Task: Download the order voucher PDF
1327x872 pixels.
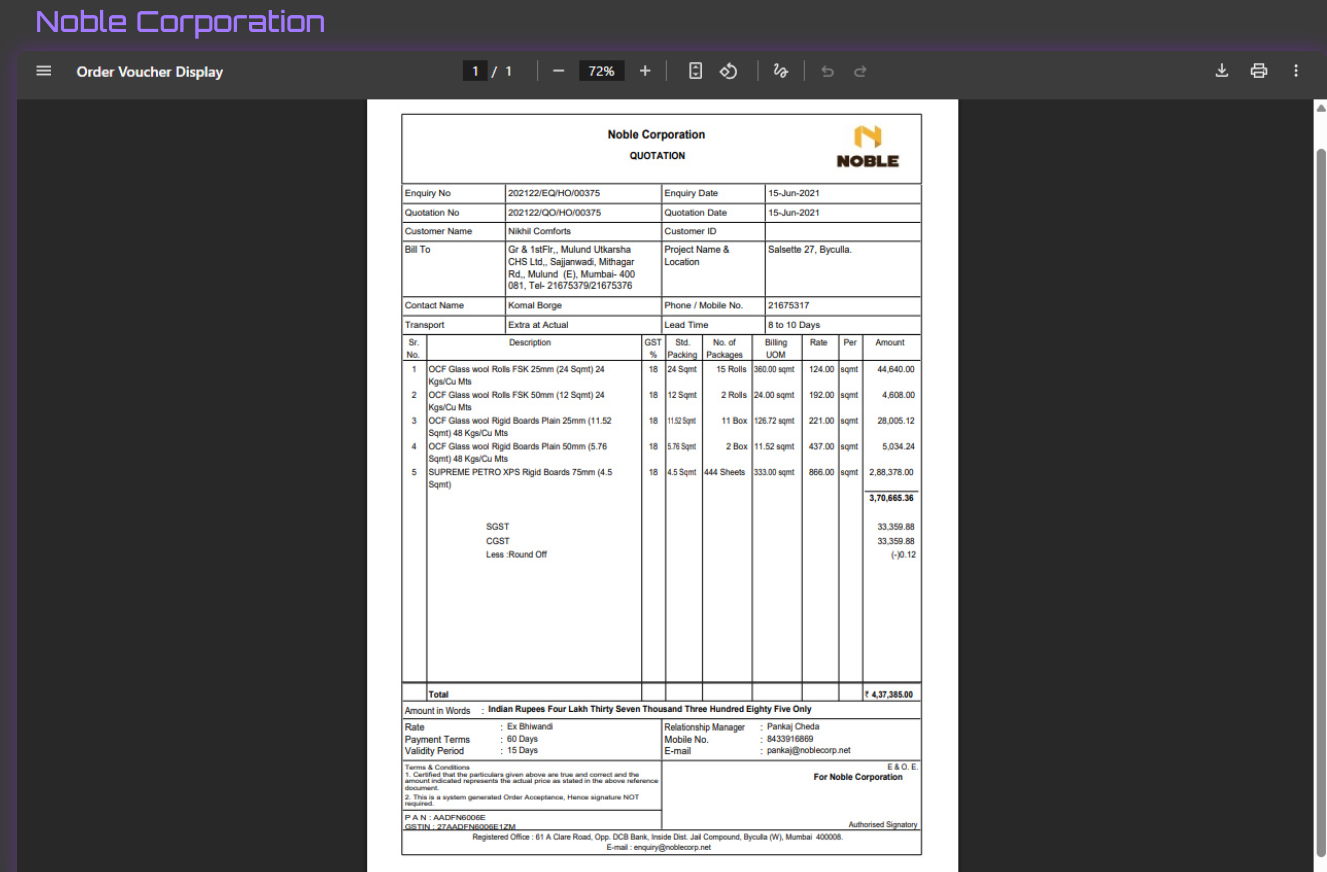Action: 1222,70
